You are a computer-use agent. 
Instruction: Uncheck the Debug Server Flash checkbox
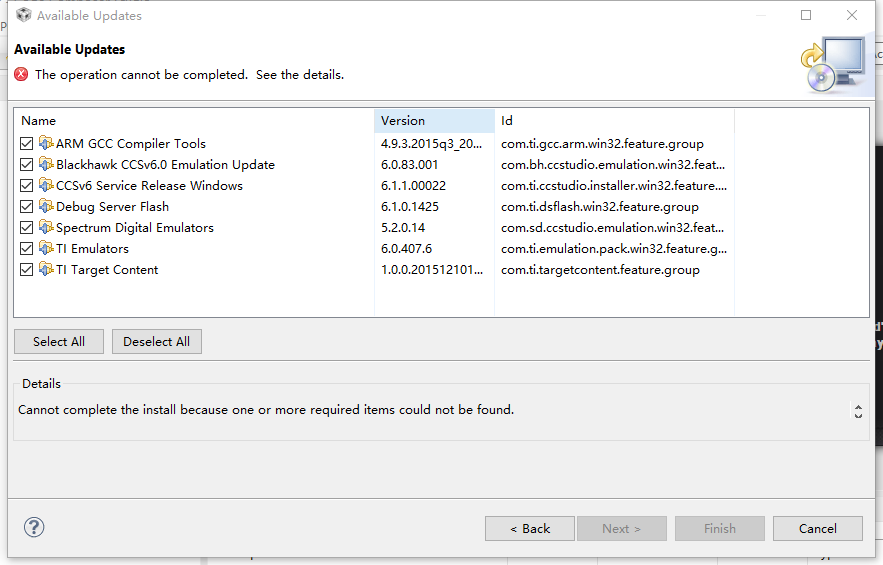26,207
